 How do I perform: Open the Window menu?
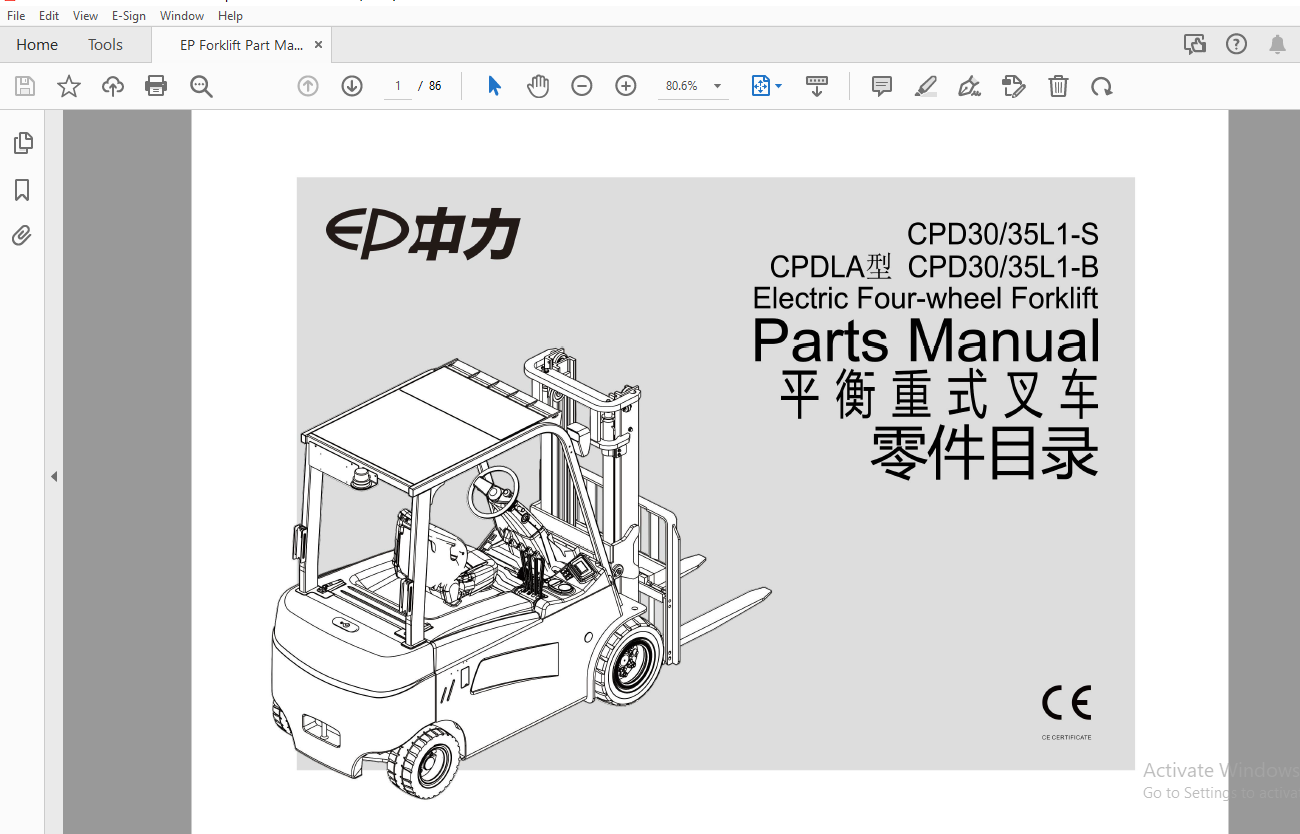click(x=182, y=16)
